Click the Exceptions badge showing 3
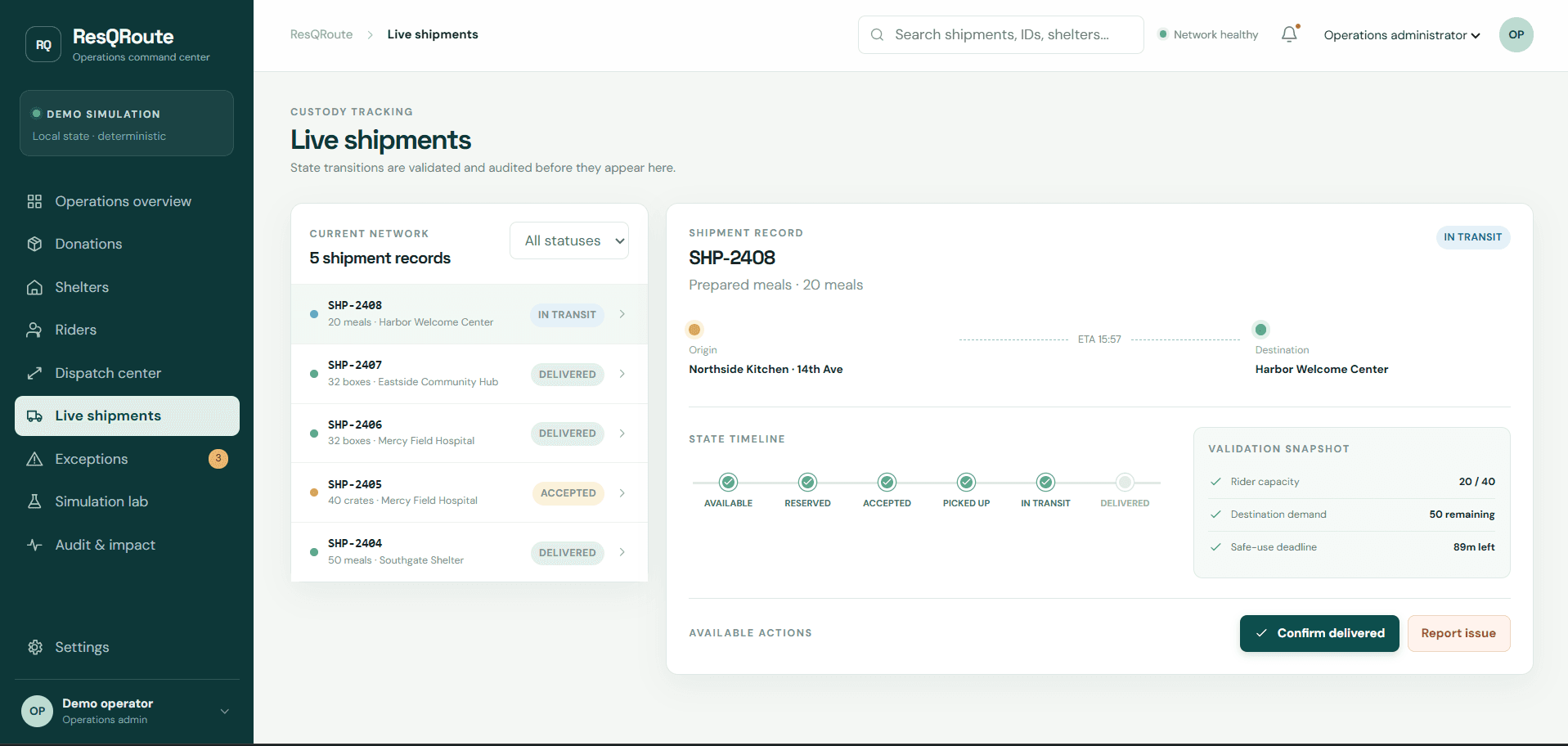 click(218, 459)
